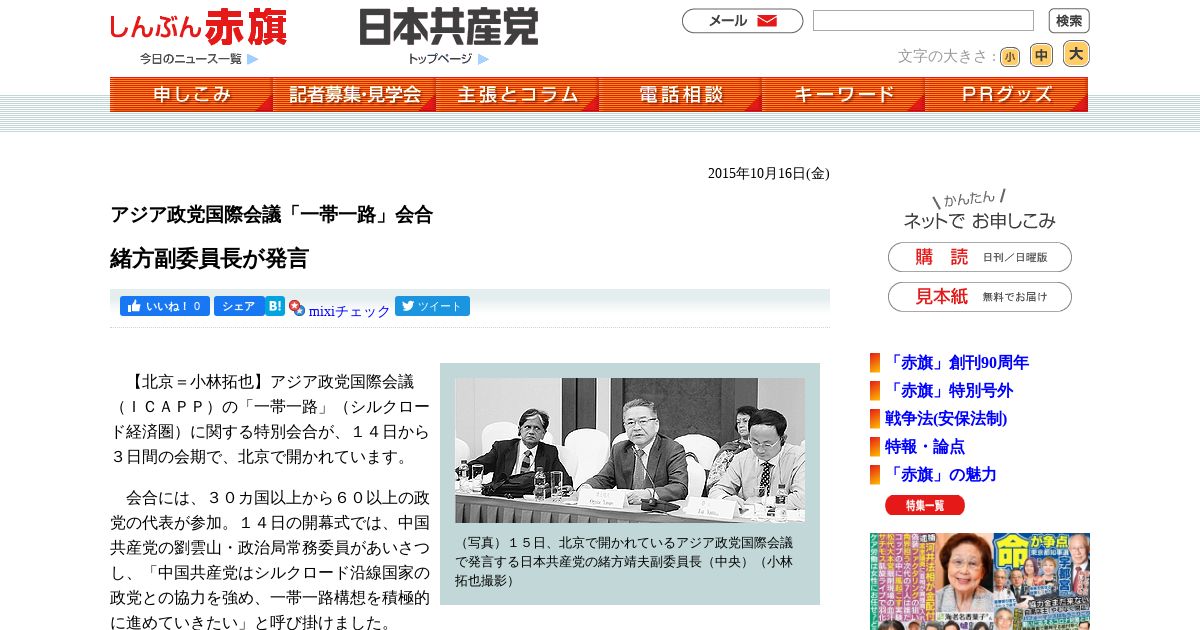Click the Facebook いいね! like button
Image resolution: width=1200 pixels, height=630 pixels.
(165, 306)
